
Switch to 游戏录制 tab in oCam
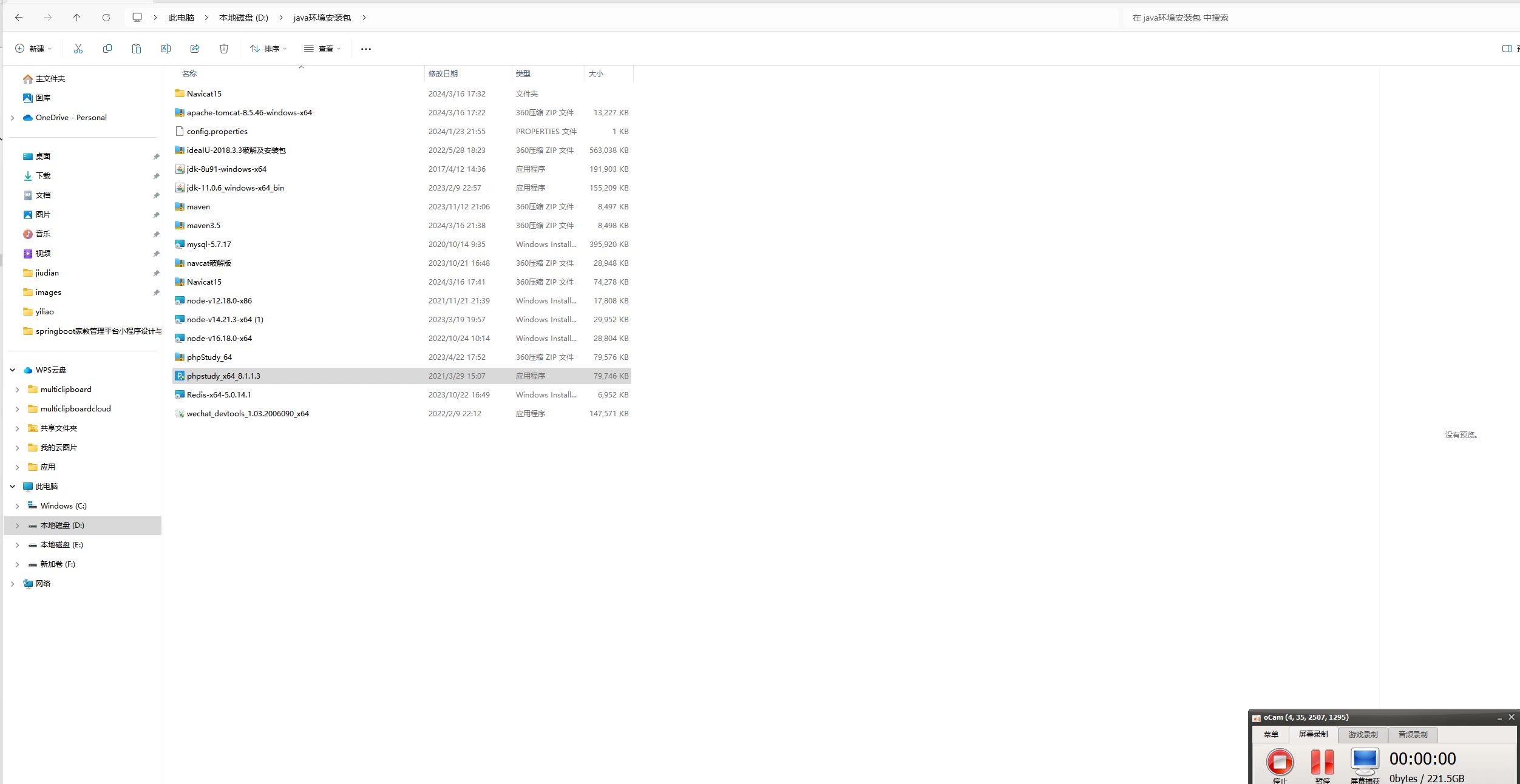1363,735
